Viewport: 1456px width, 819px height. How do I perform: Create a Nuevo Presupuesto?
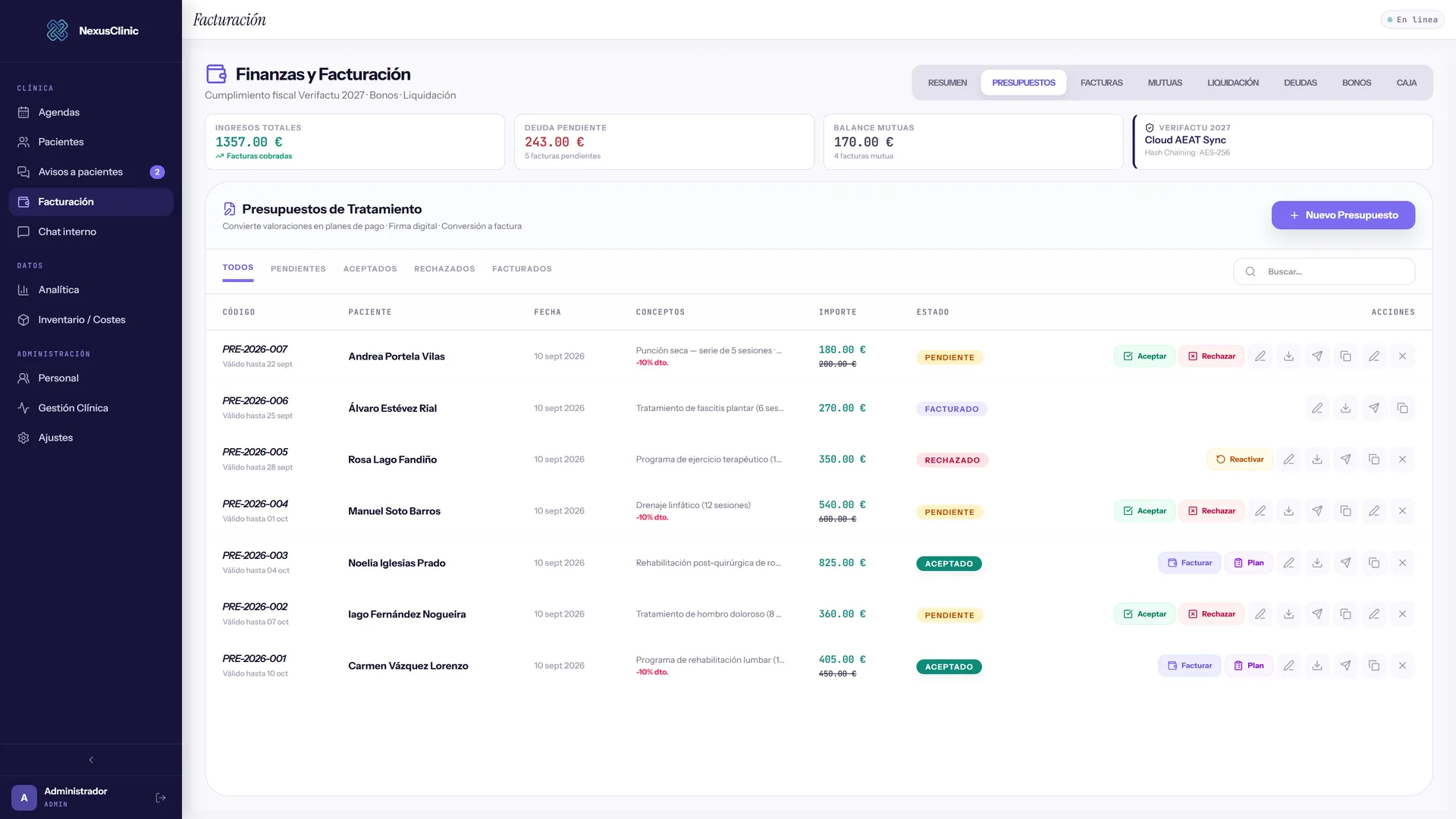click(x=1343, y=215)
